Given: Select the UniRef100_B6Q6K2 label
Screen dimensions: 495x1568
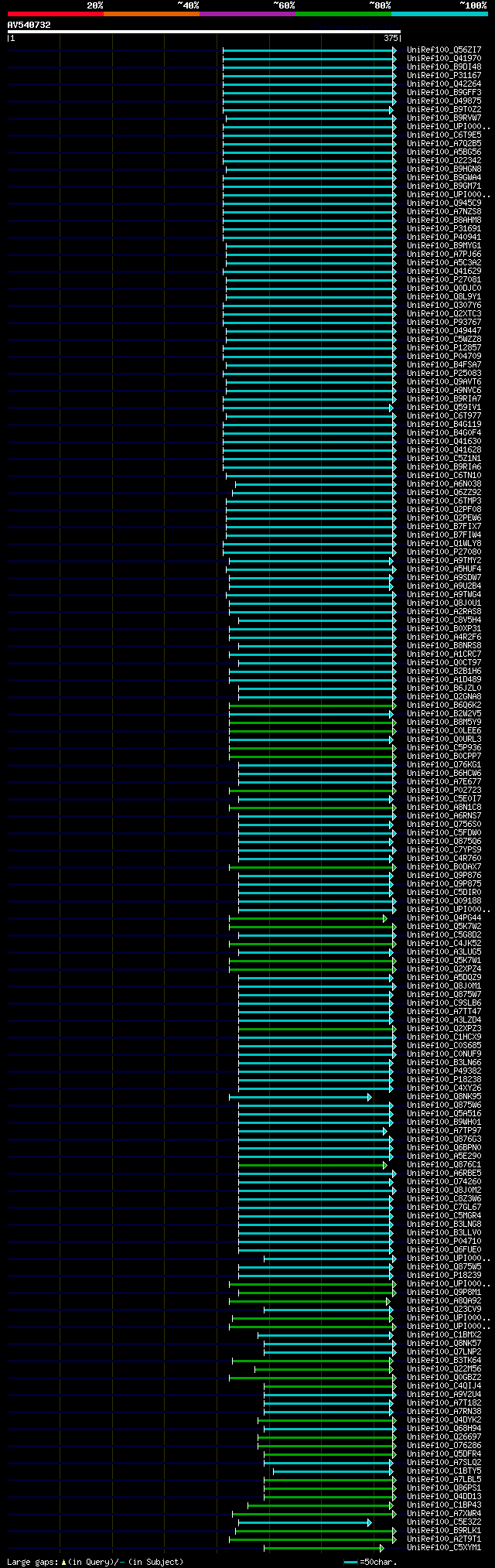Looking at the screenshot, I should point(444,705).
